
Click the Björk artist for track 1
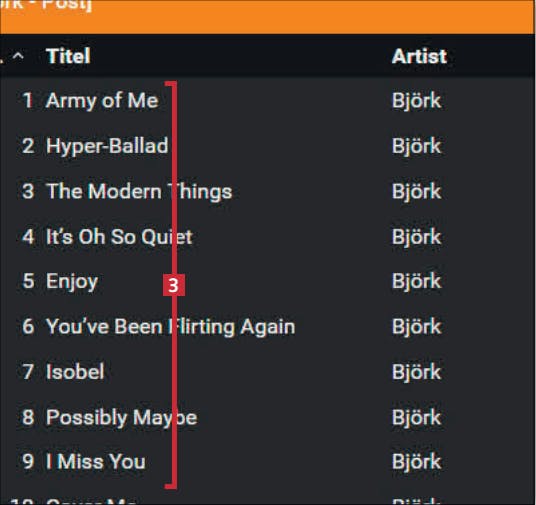click(x=416, y=101)
